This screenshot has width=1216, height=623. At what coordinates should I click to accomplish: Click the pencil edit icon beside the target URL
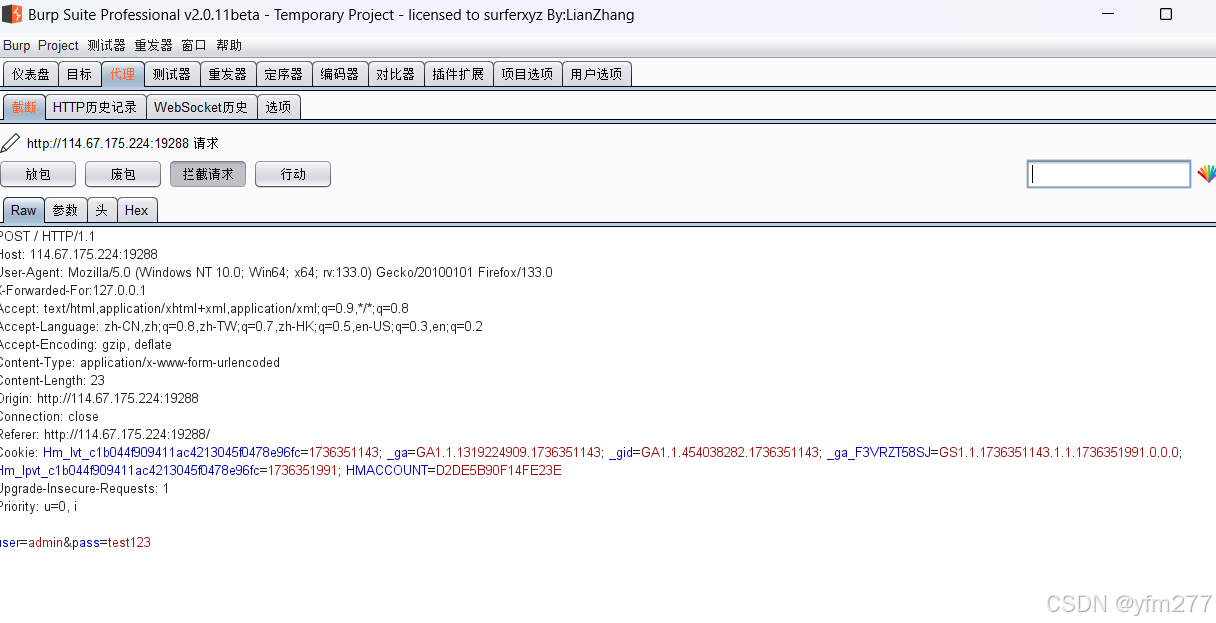pos(10,143)
